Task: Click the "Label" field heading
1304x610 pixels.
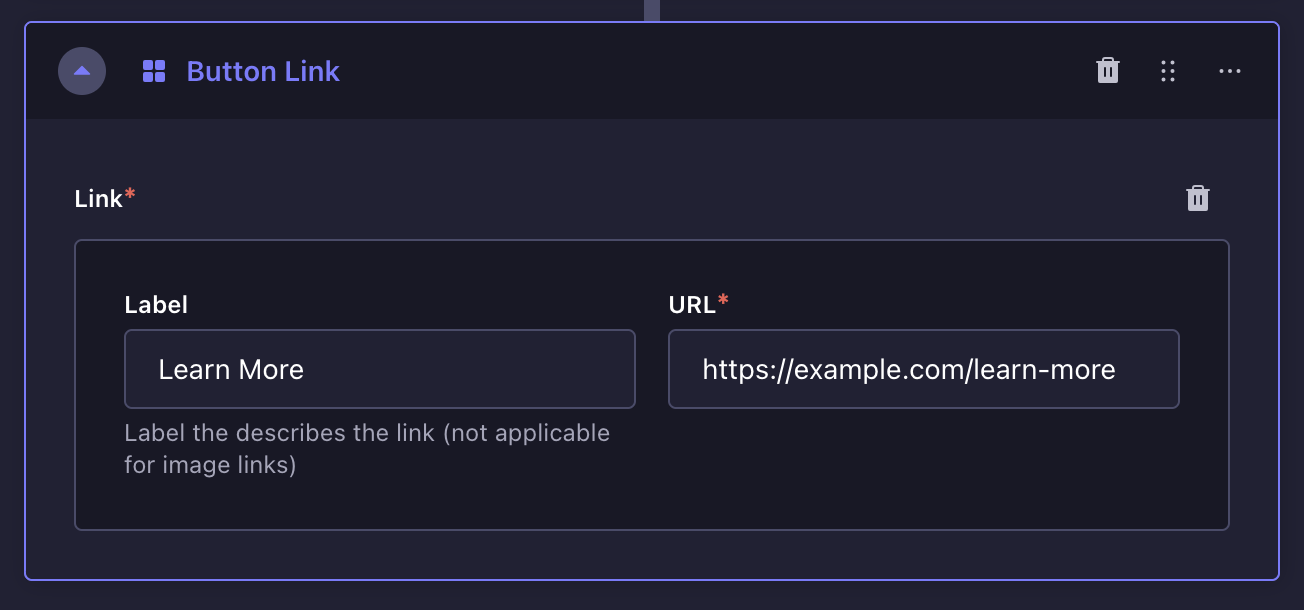Action: [156, 305]
